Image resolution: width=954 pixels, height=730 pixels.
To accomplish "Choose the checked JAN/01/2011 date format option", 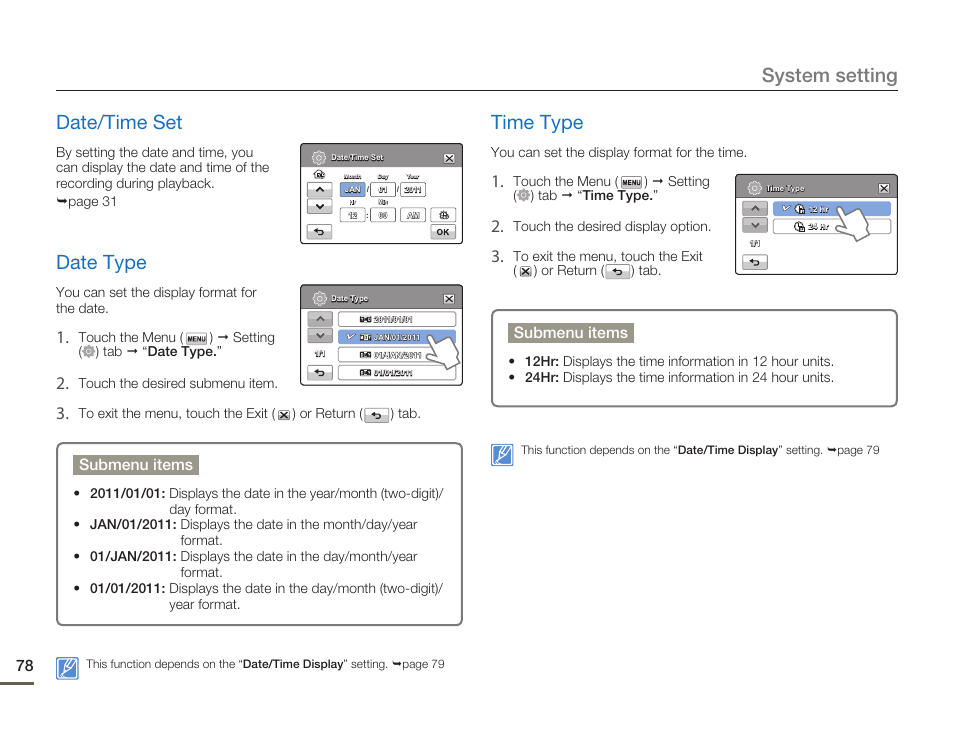I will (x=397, y=337).
